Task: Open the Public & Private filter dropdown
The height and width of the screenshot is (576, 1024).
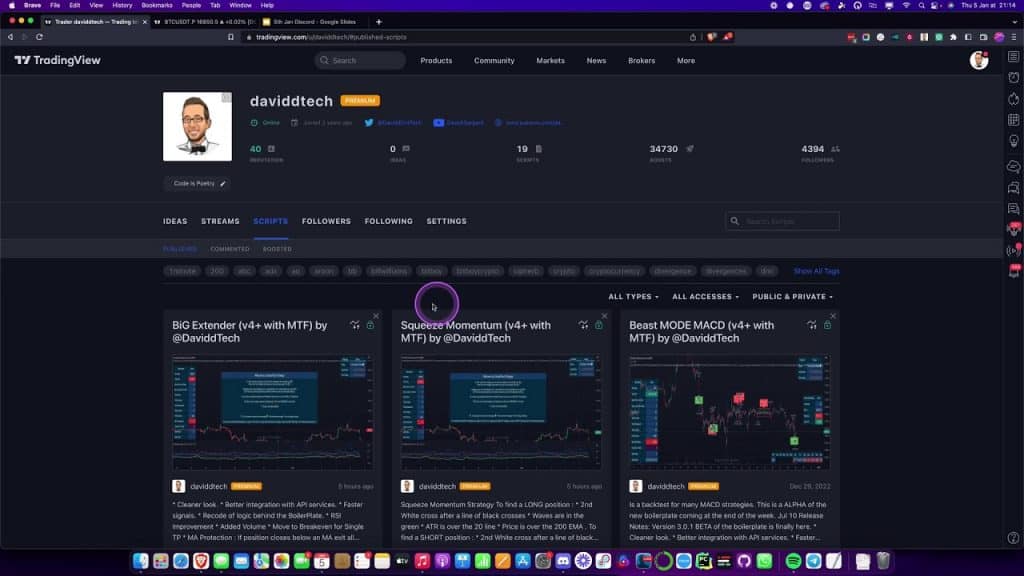Action: (x=792, y=297)
